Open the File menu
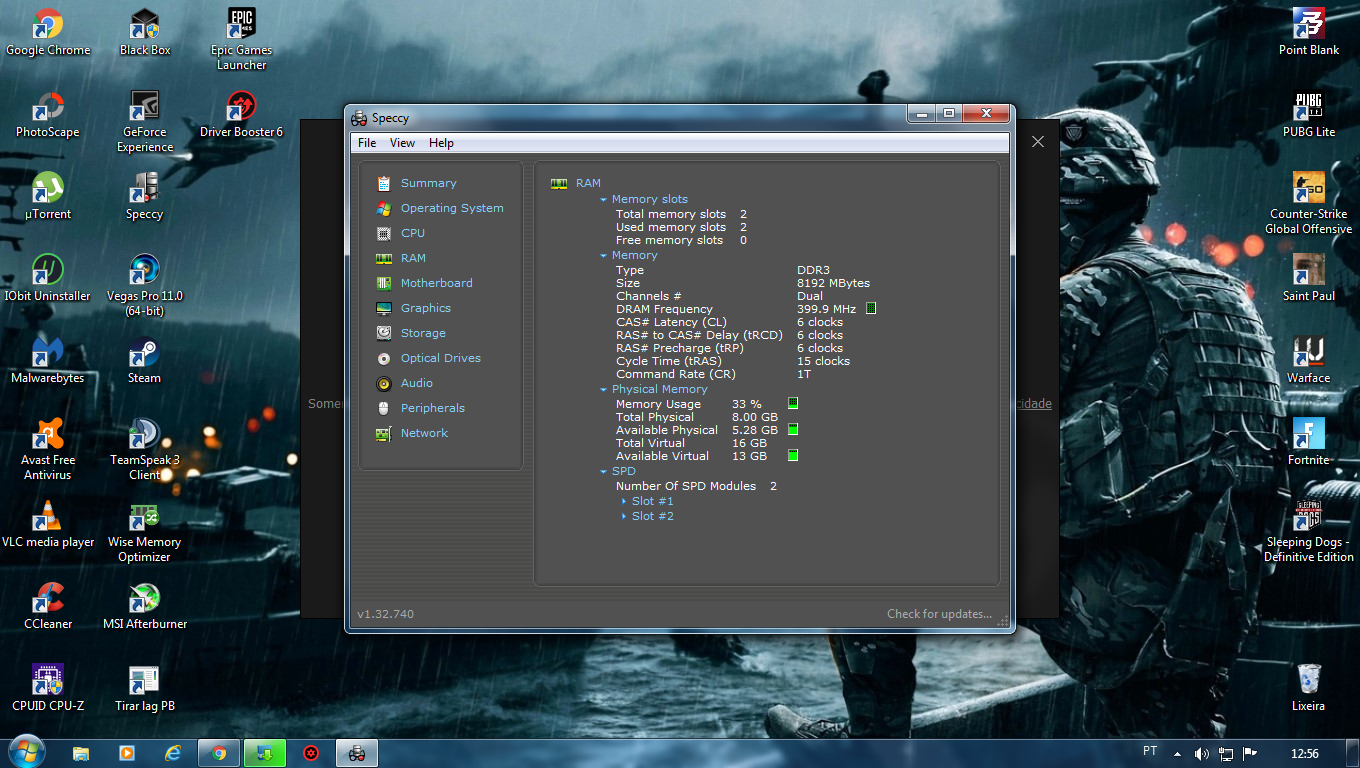 coord(367,143)
